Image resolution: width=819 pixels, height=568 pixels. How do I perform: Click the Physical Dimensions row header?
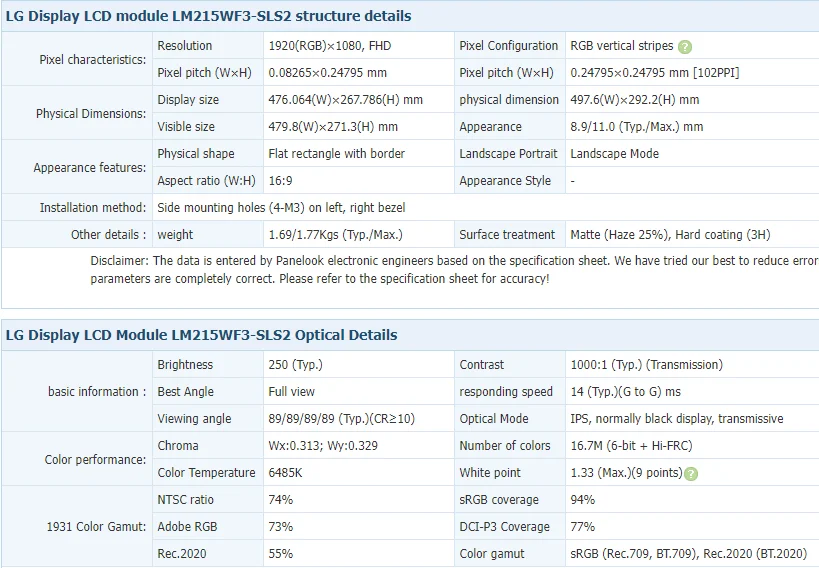click(x=91, y=113)
